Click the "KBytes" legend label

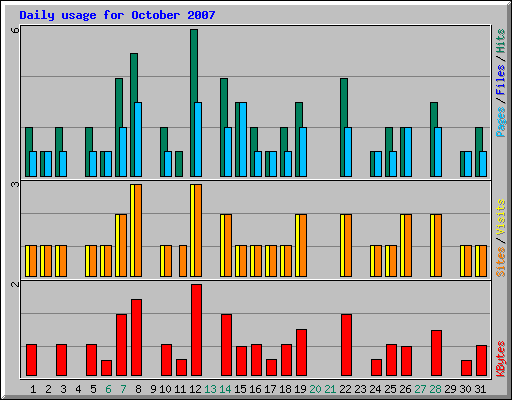point(500,359)
